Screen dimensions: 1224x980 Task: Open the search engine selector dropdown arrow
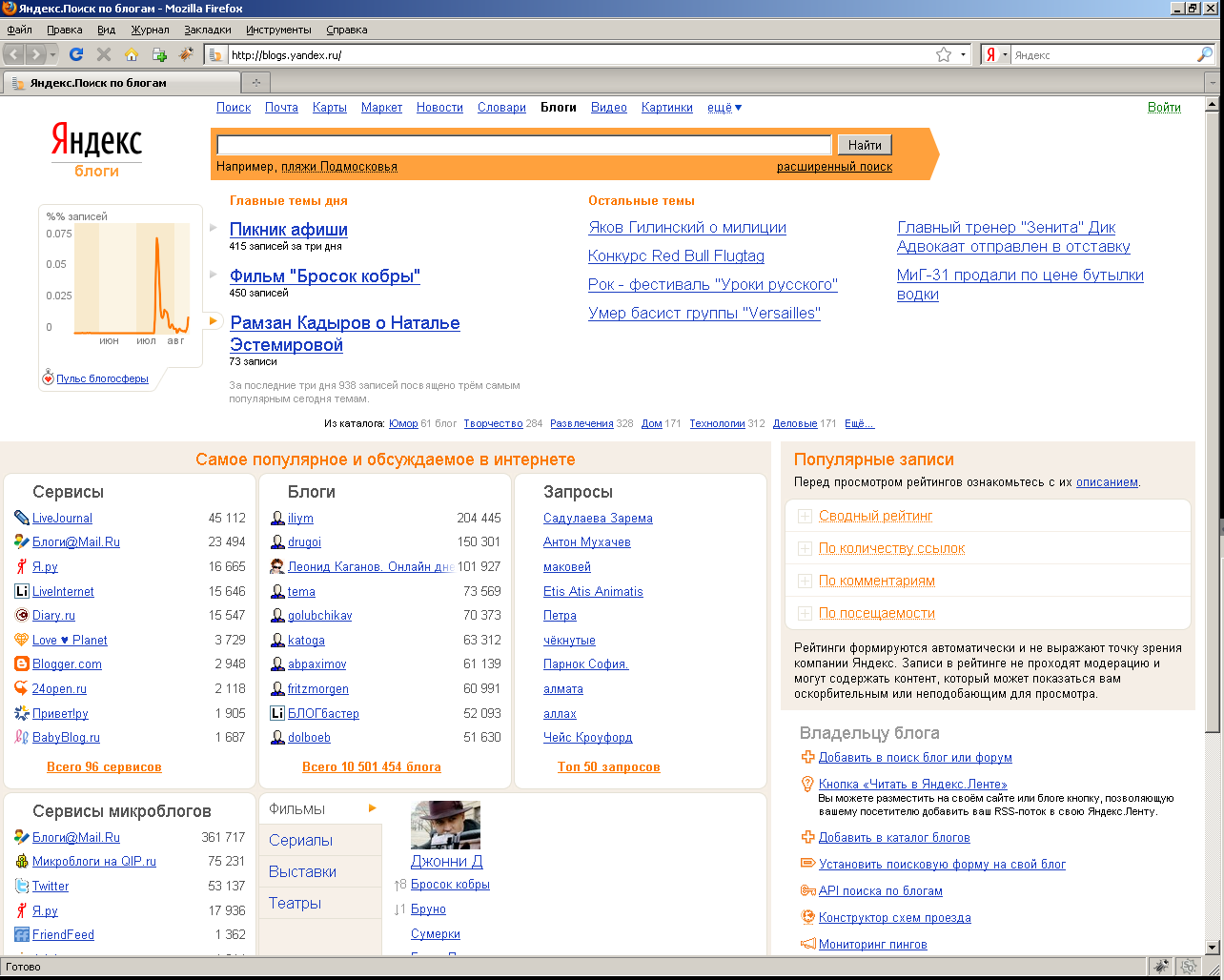[x=1004, y=55]
